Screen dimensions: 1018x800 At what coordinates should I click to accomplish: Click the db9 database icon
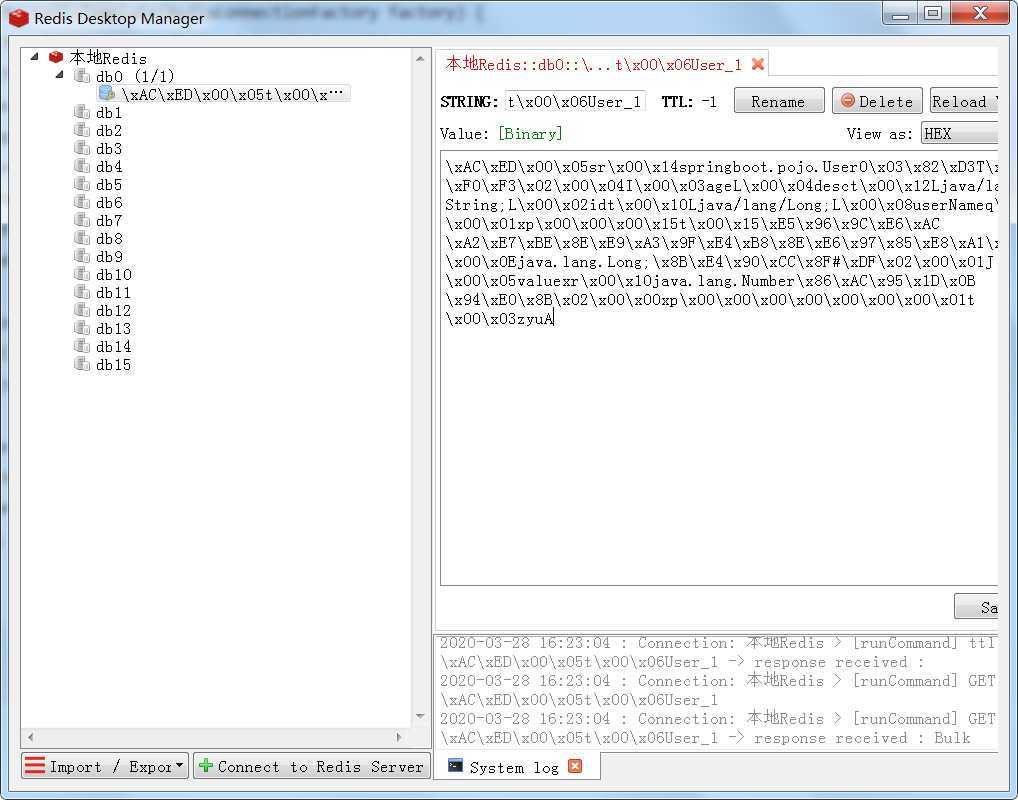(82, 256)
